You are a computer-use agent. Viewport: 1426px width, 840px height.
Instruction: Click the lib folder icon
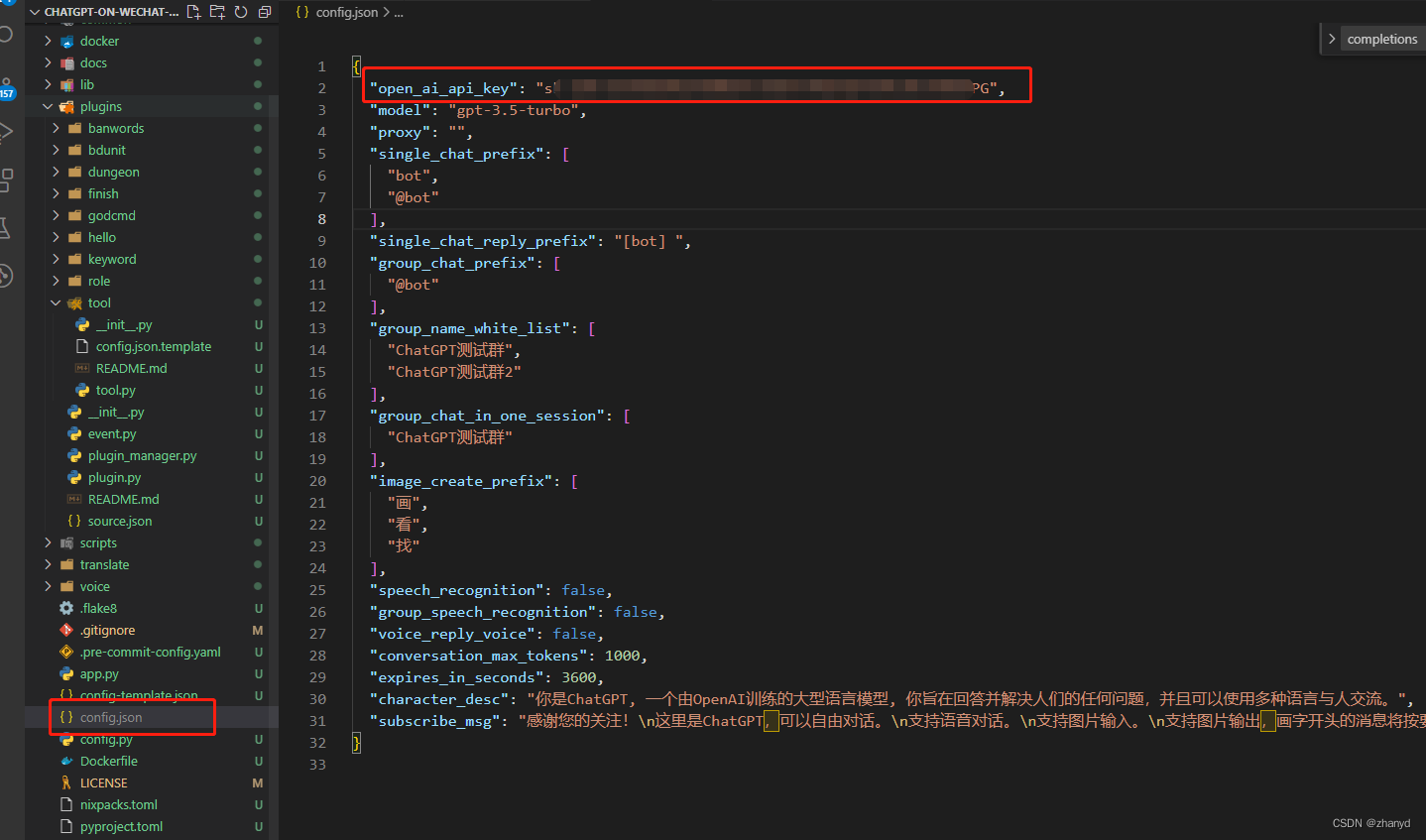tap(67, 84)
